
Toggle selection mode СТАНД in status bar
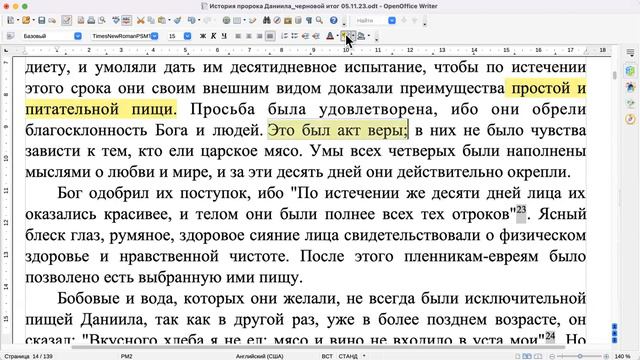348,356
